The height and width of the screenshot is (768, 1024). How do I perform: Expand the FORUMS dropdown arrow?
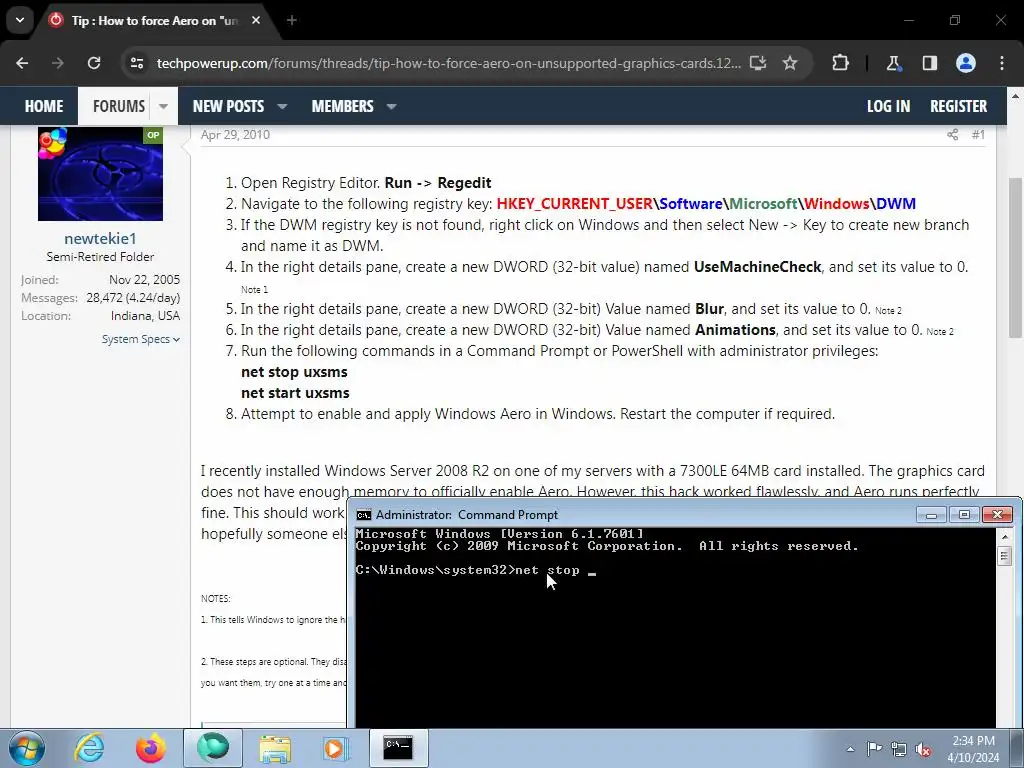pos(163,106)
